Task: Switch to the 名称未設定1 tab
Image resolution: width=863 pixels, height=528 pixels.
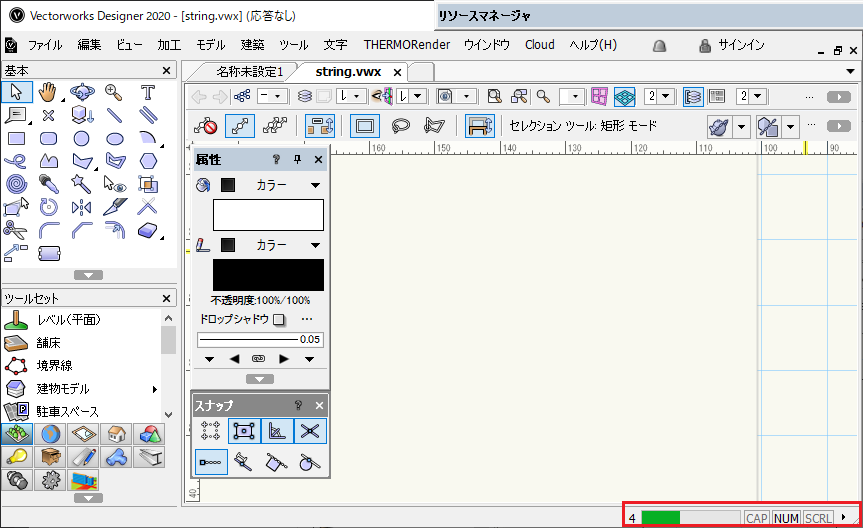Action: coord(249,72)
